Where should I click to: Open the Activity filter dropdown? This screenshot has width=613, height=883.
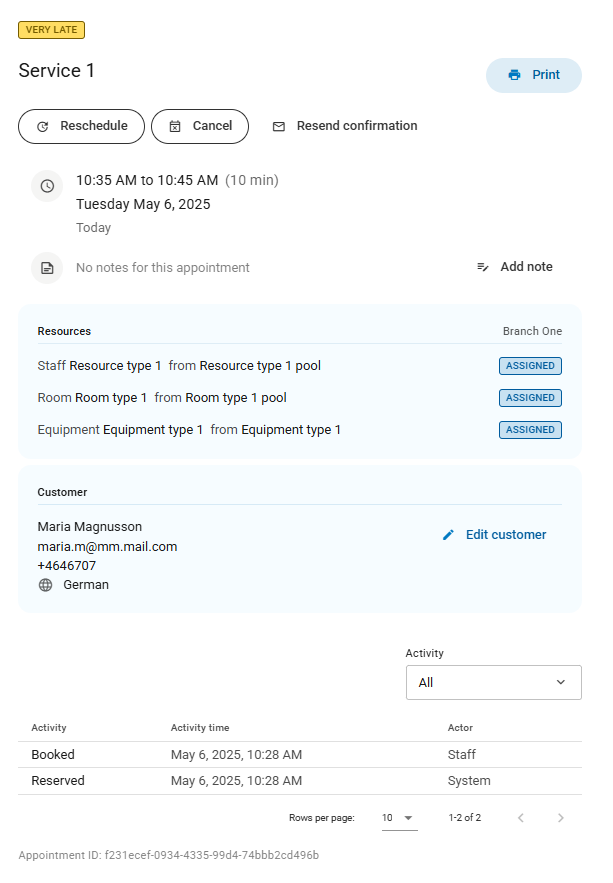pyautogui.click(x=493, y=683)
